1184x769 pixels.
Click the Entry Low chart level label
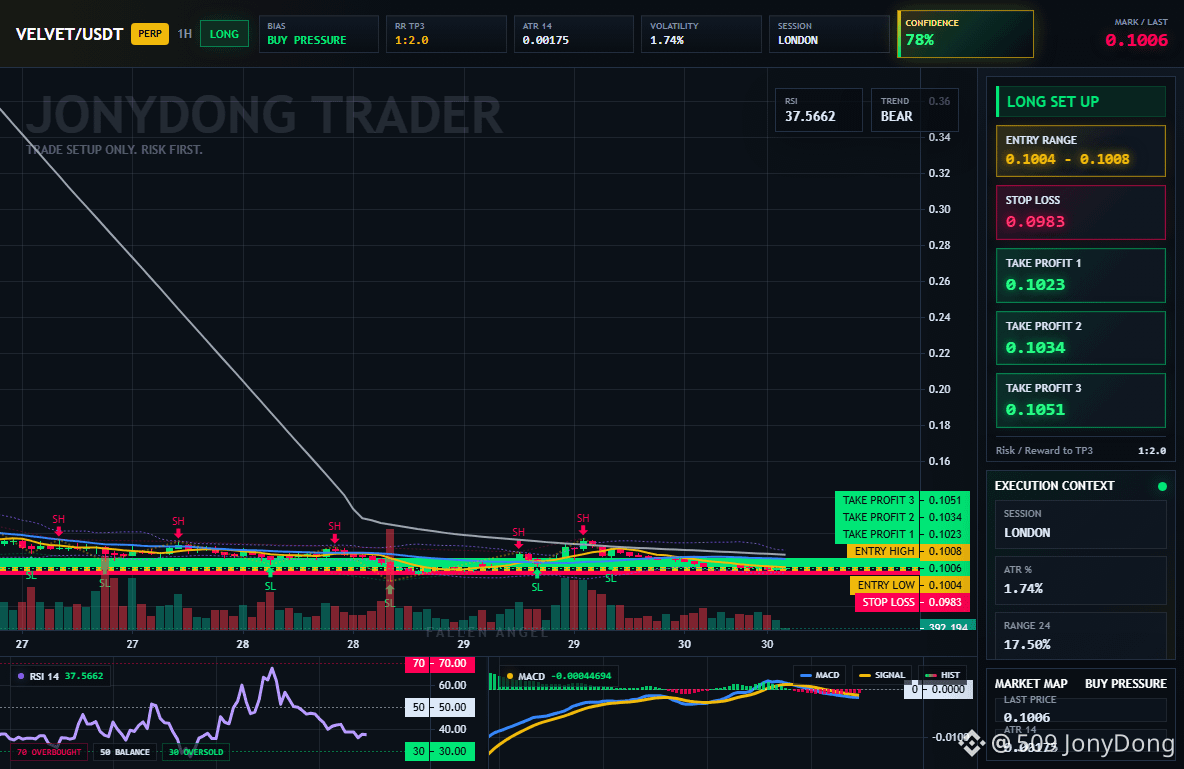885,585
